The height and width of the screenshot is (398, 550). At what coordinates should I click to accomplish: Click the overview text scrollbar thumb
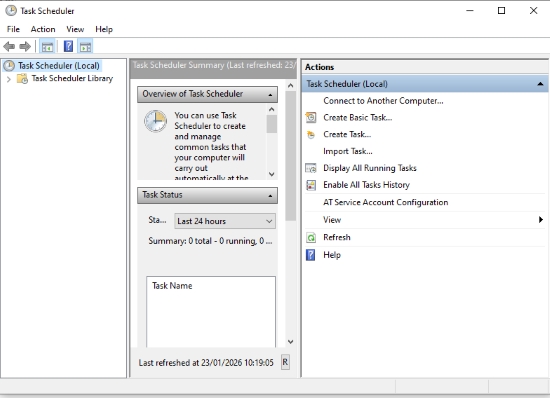(x=271, y=124)
